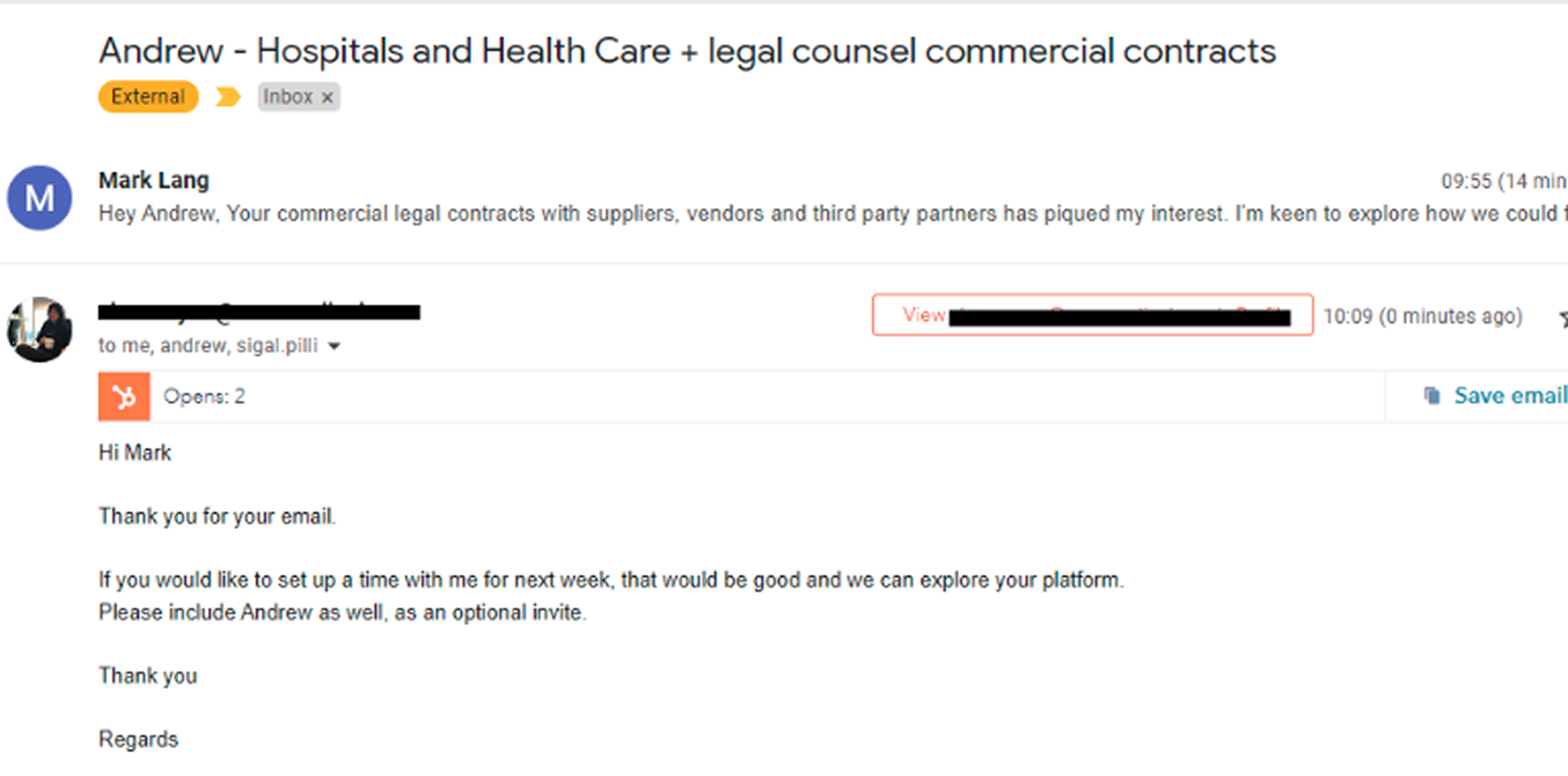Remove the Inbox label with the x
Screen dimensions: 1568x776
coord(327,97)
